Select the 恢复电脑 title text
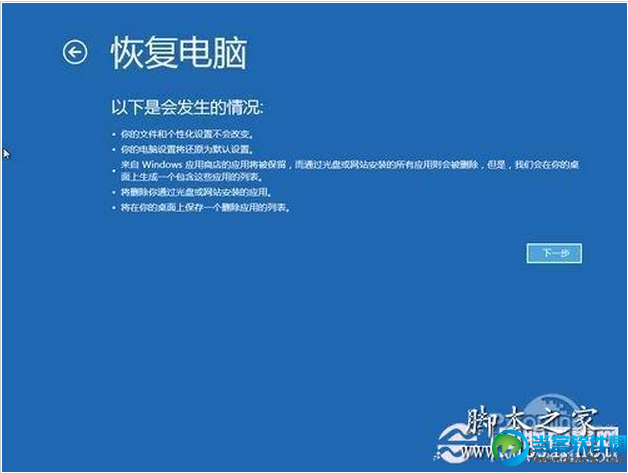 [x=179, y=52]
